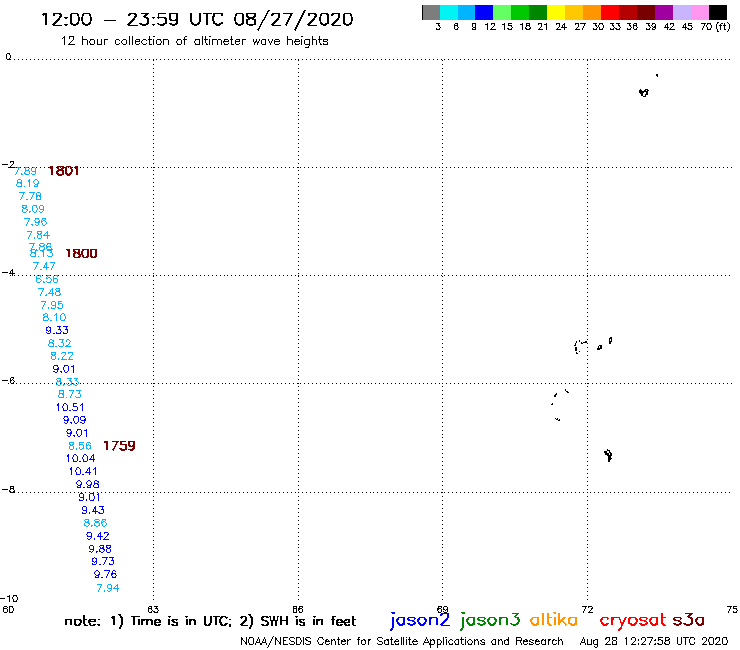
Task: Click the Aug 28 12:27:58 UTC timestamp
Action: [x=654, y=641]
